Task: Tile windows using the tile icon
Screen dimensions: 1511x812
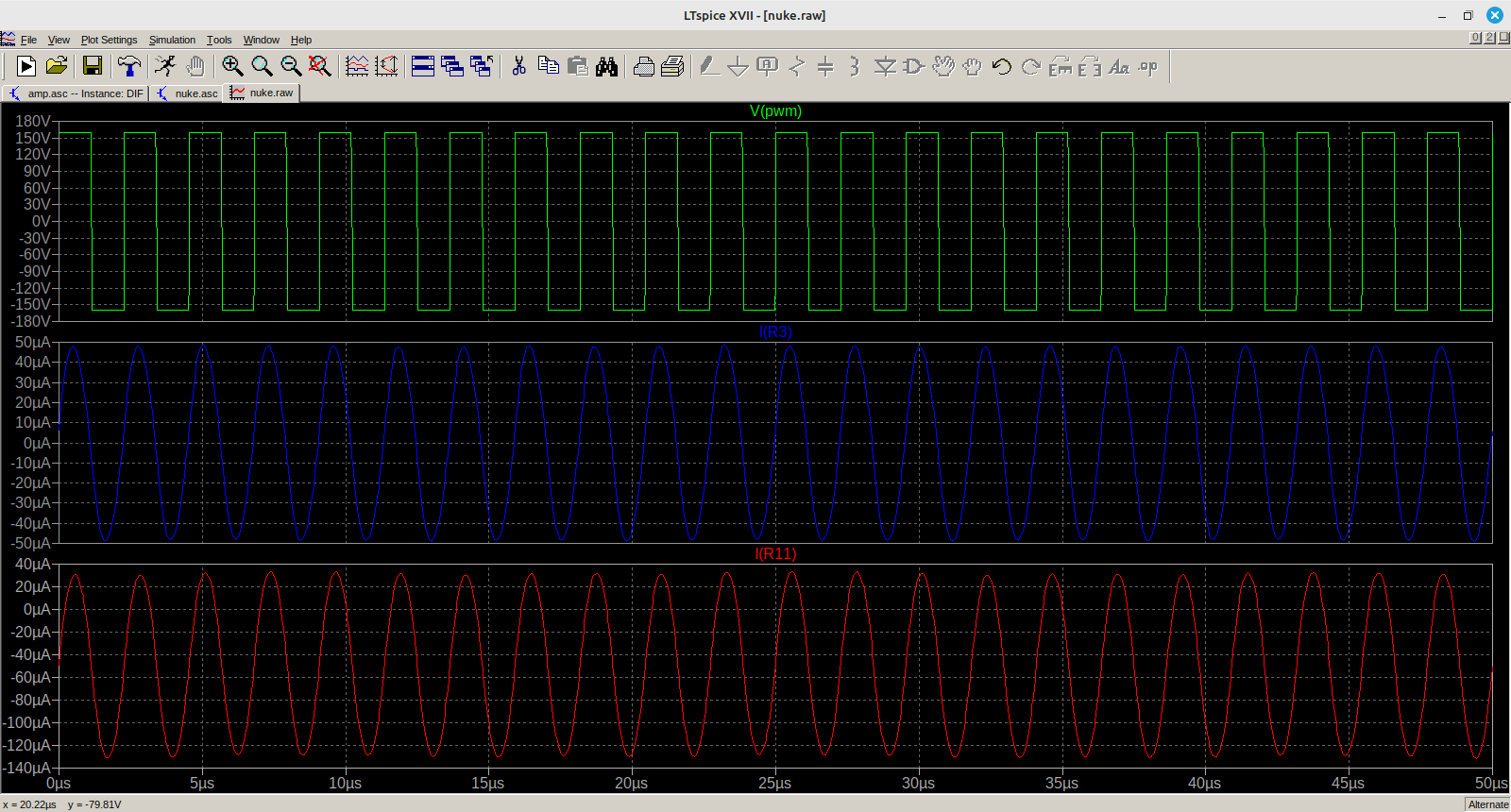Action: [x=423, y=66]
